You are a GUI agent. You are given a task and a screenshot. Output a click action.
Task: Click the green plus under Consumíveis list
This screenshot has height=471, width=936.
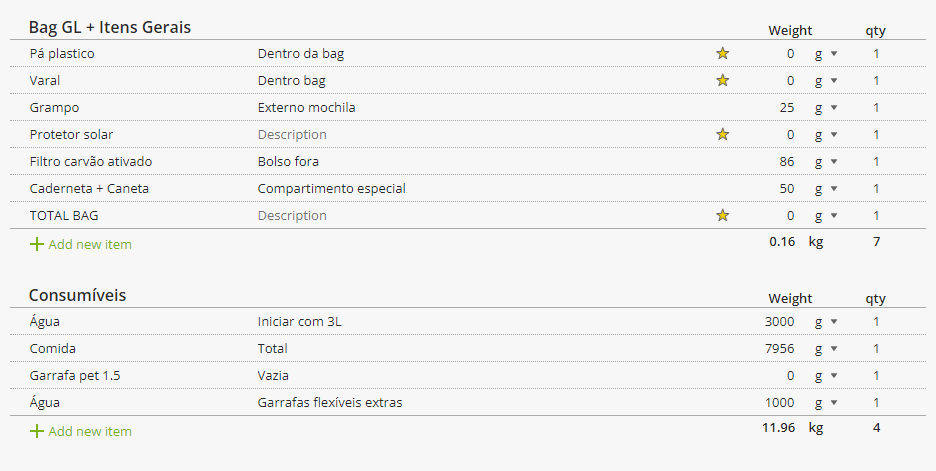point(36,431)
